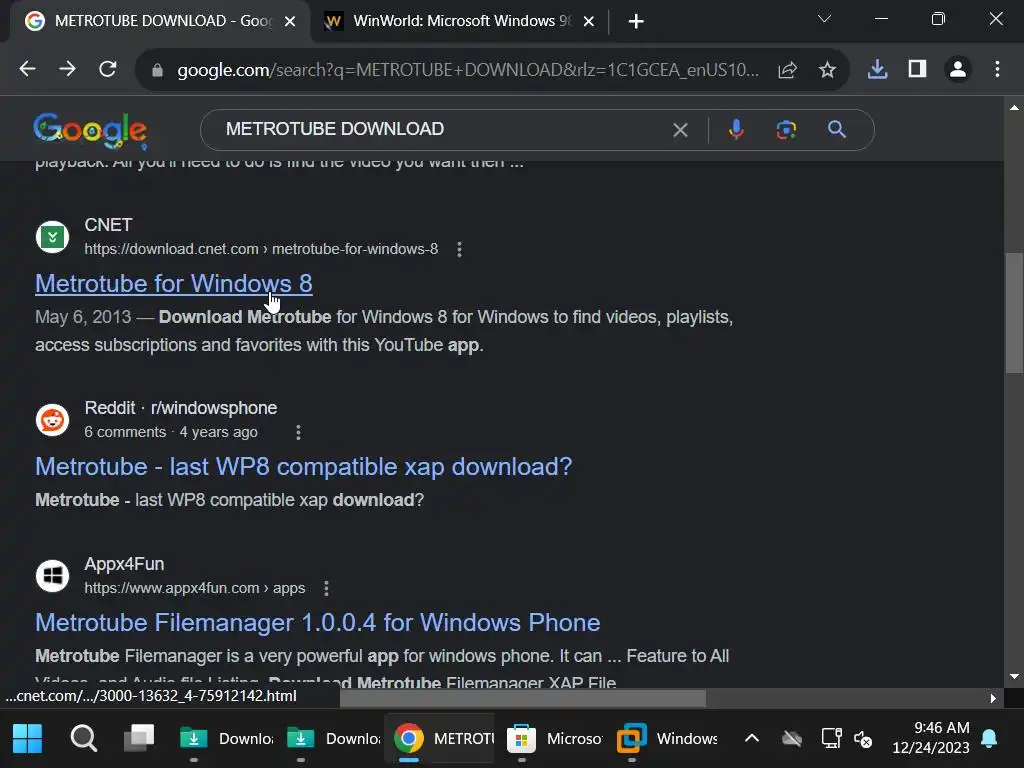Open more options for the Appx4Fun result

click(327, 588)
